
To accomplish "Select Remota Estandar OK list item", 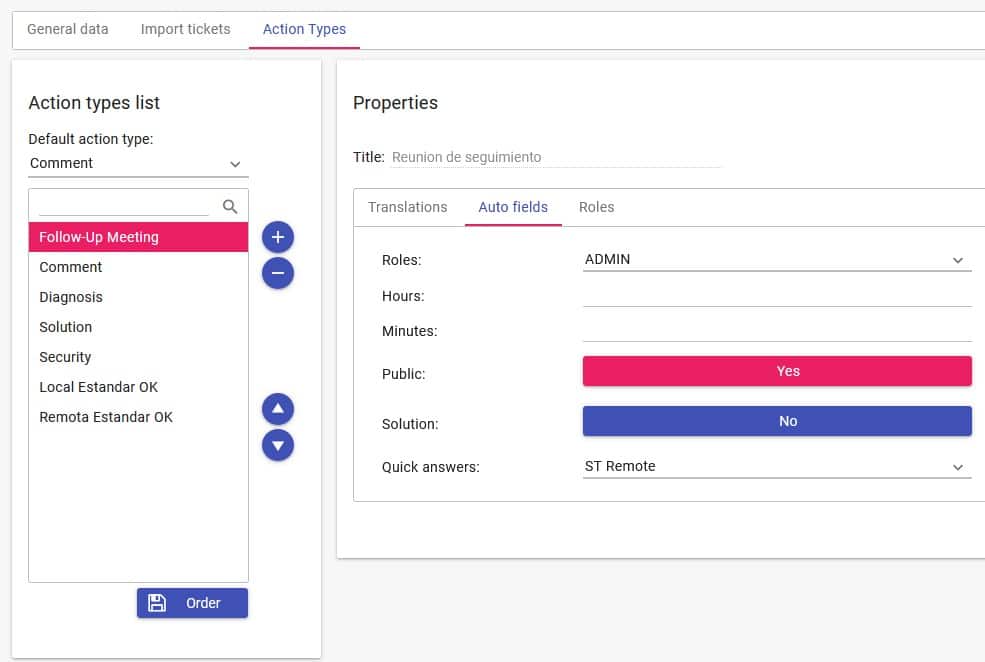I will click(106, 417).
